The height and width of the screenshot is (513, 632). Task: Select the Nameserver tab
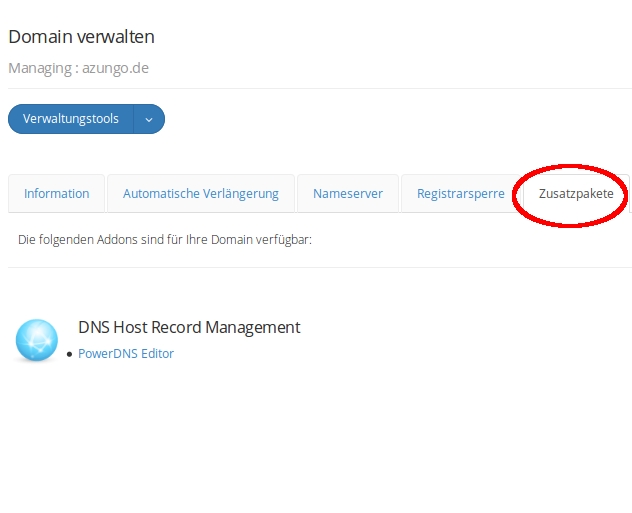click(x=348, y=193)
